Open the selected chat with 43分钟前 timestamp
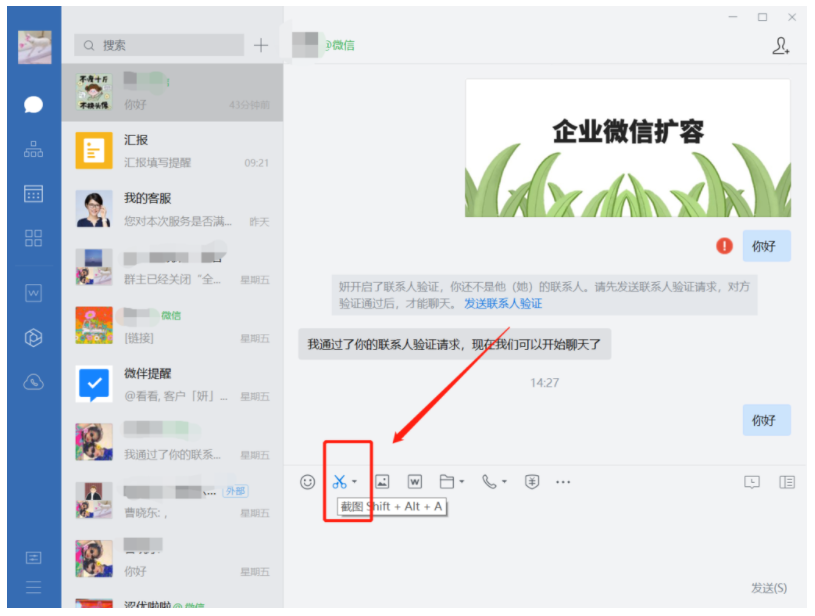 pos(173,93)
